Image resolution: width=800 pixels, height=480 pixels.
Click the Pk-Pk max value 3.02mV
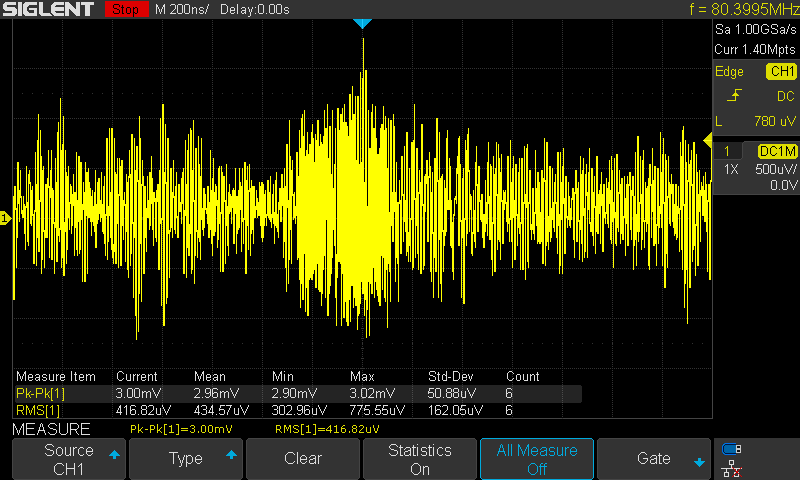point(372,394)
